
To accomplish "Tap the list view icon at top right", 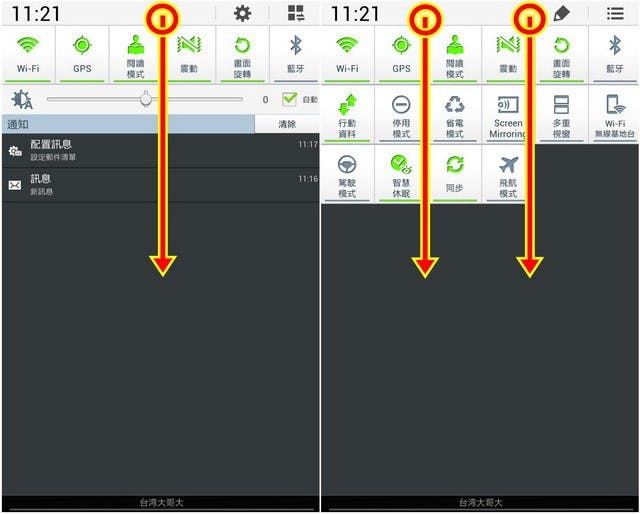I will pyautogui.click(x=615, y=13).
